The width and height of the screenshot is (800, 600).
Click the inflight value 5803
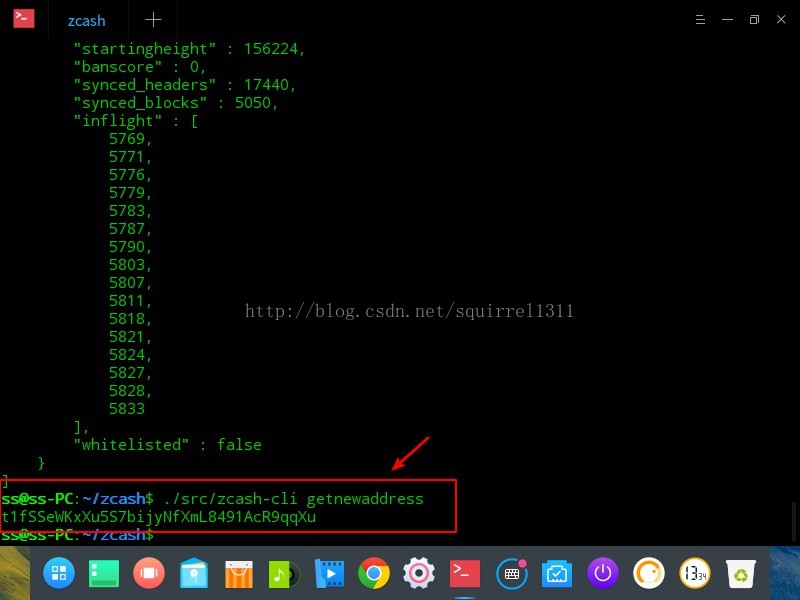(x=130, y=265)
